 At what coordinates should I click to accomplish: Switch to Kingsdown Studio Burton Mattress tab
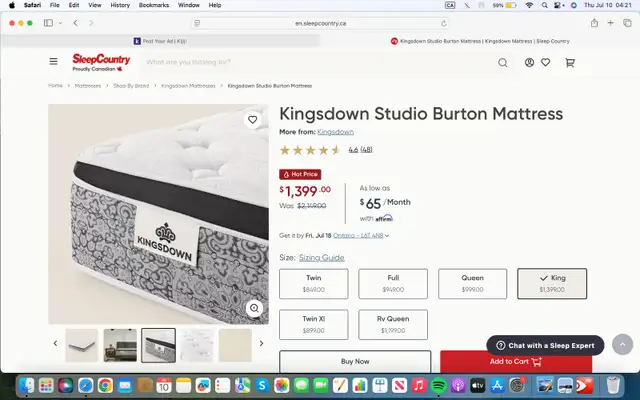(480, 41)
